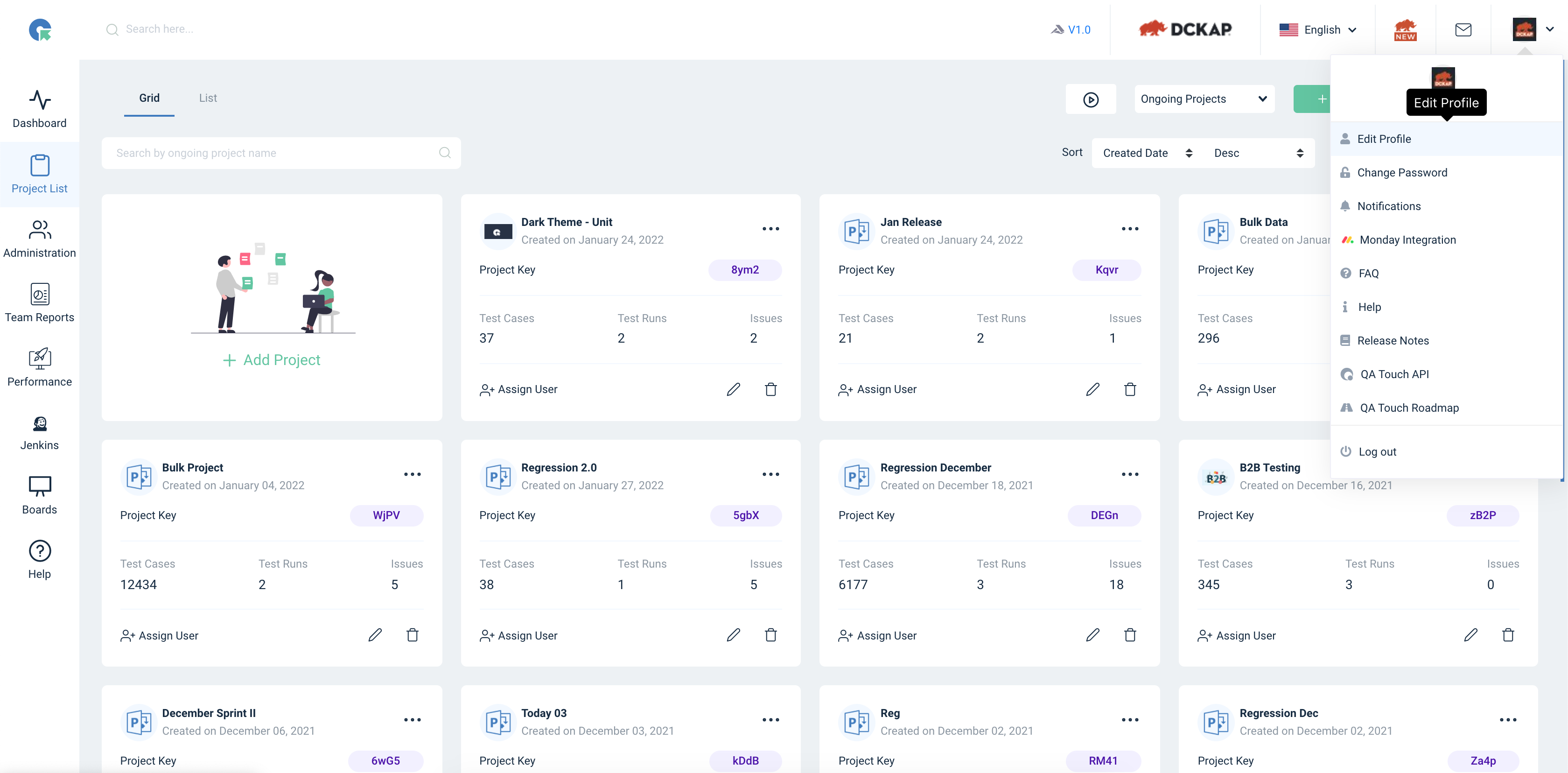Switch to the List tab

coord(208,98)
